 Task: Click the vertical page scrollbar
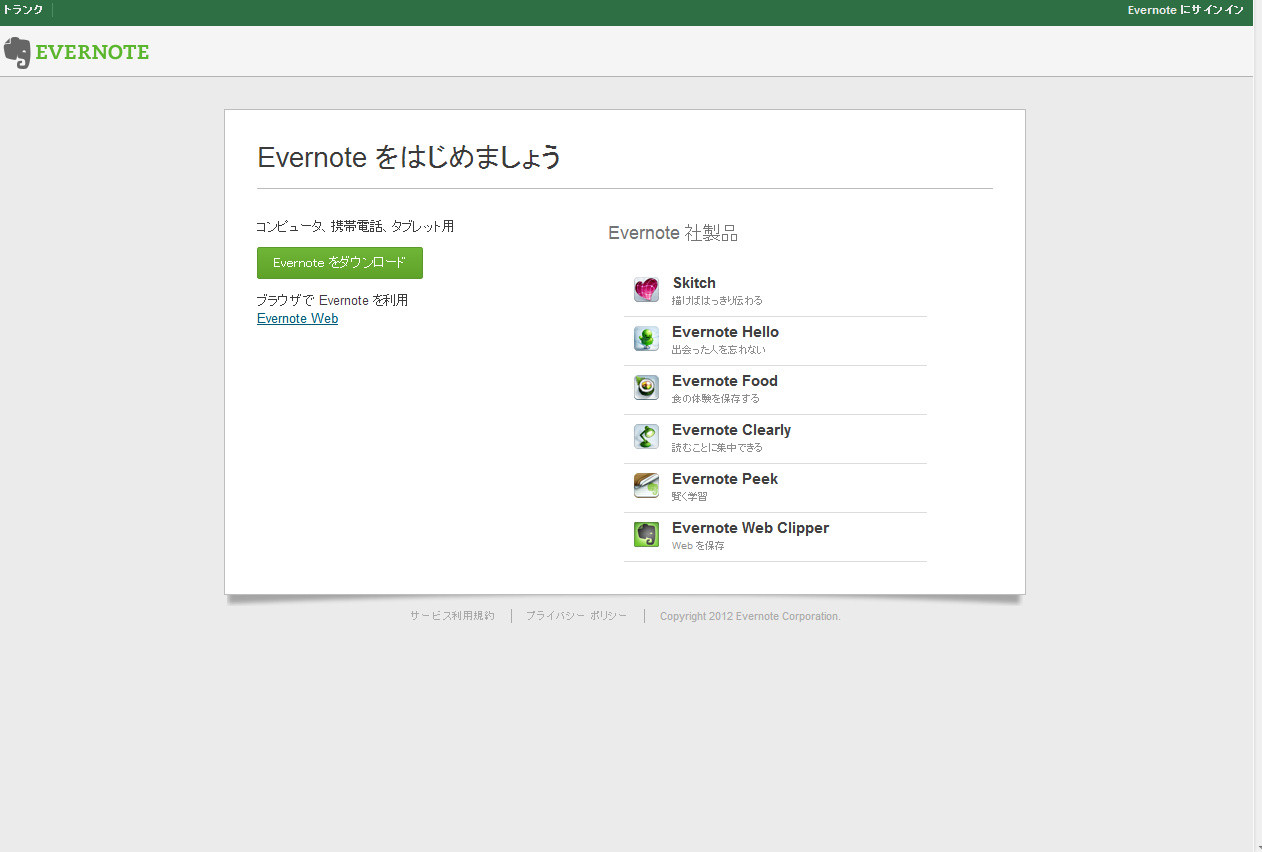pos(1257,426)
